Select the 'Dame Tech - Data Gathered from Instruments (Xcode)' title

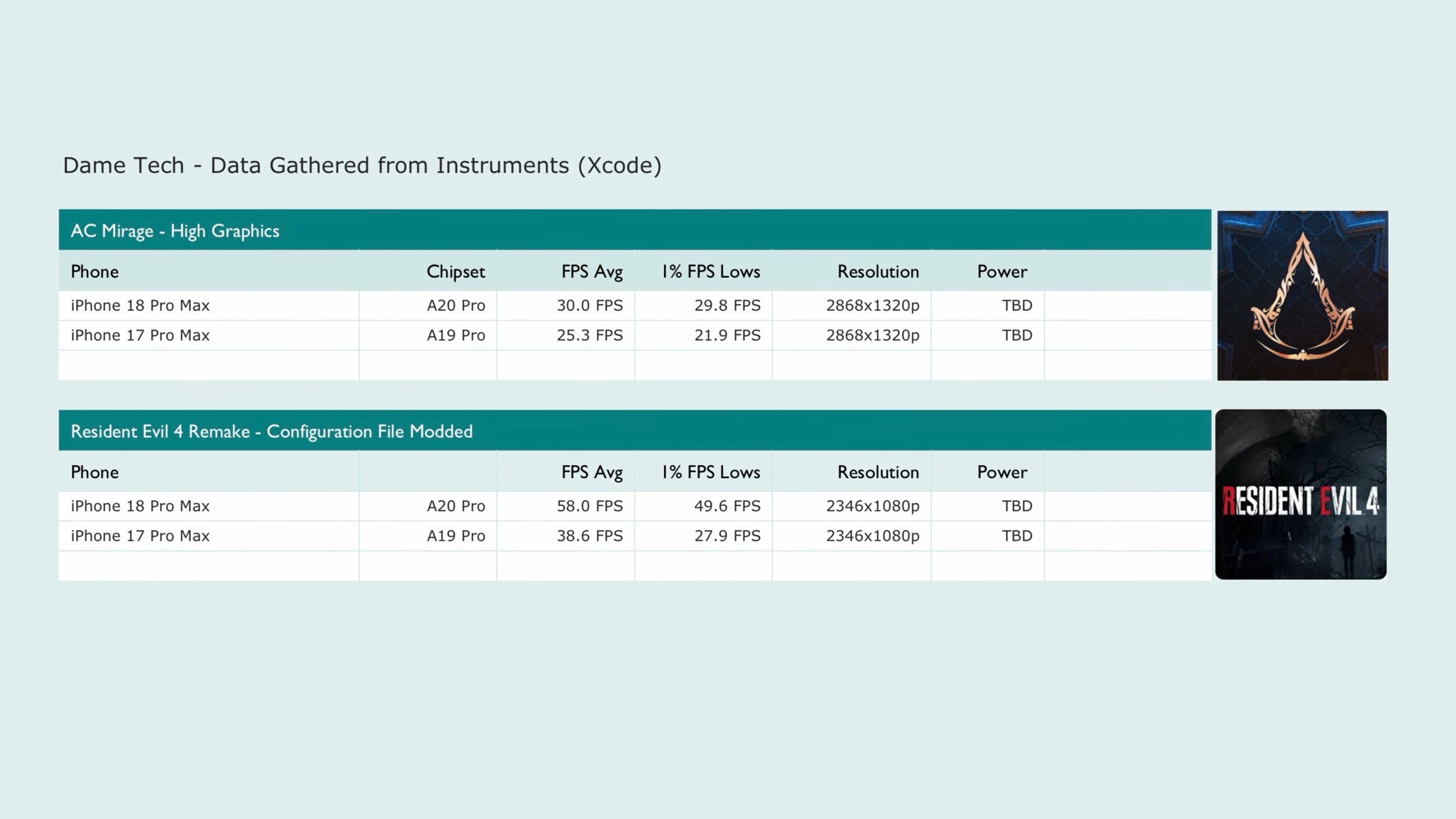pos(362,166)
